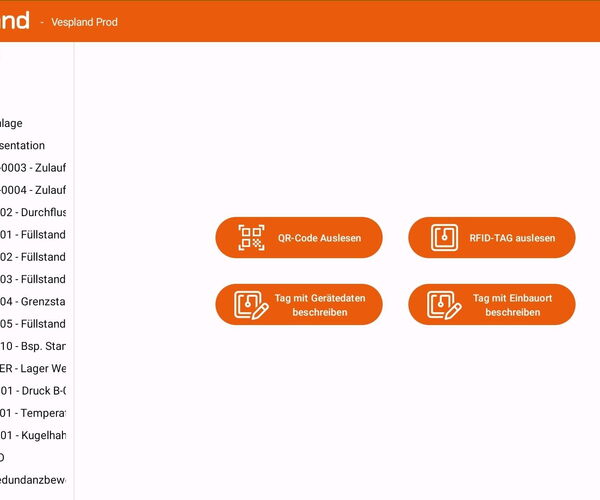
Task: Click the 'Vespland Prod' header title
Action: point(84,22)
